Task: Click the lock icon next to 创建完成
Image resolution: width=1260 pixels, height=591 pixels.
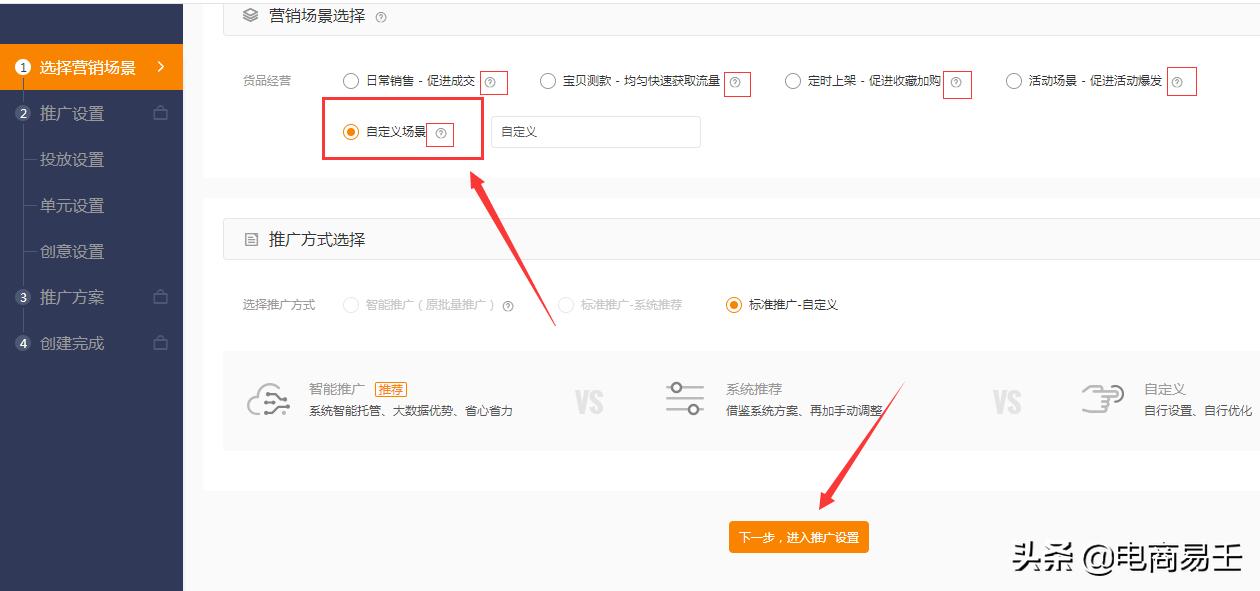Action: click(x=160, y=342)
